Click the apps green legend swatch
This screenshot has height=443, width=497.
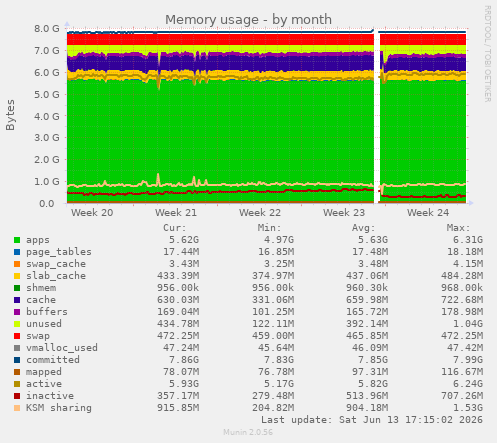17,240
